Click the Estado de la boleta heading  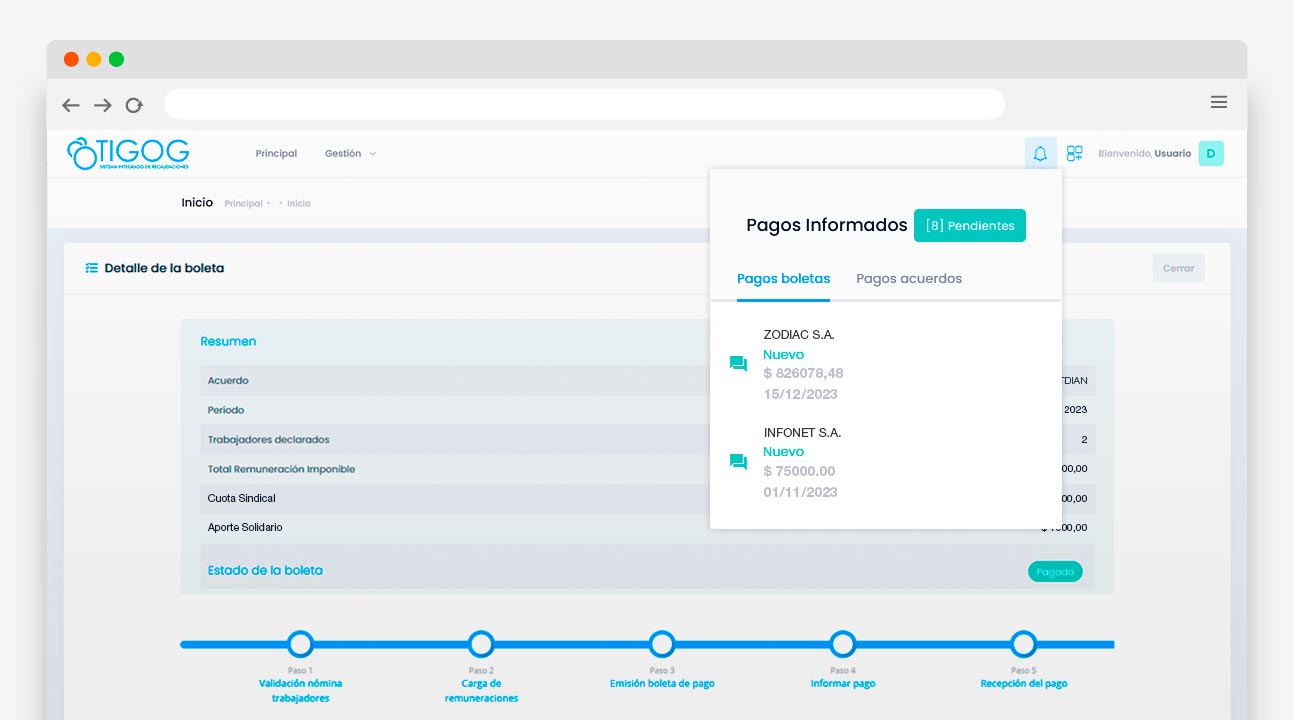click(265, 570)
